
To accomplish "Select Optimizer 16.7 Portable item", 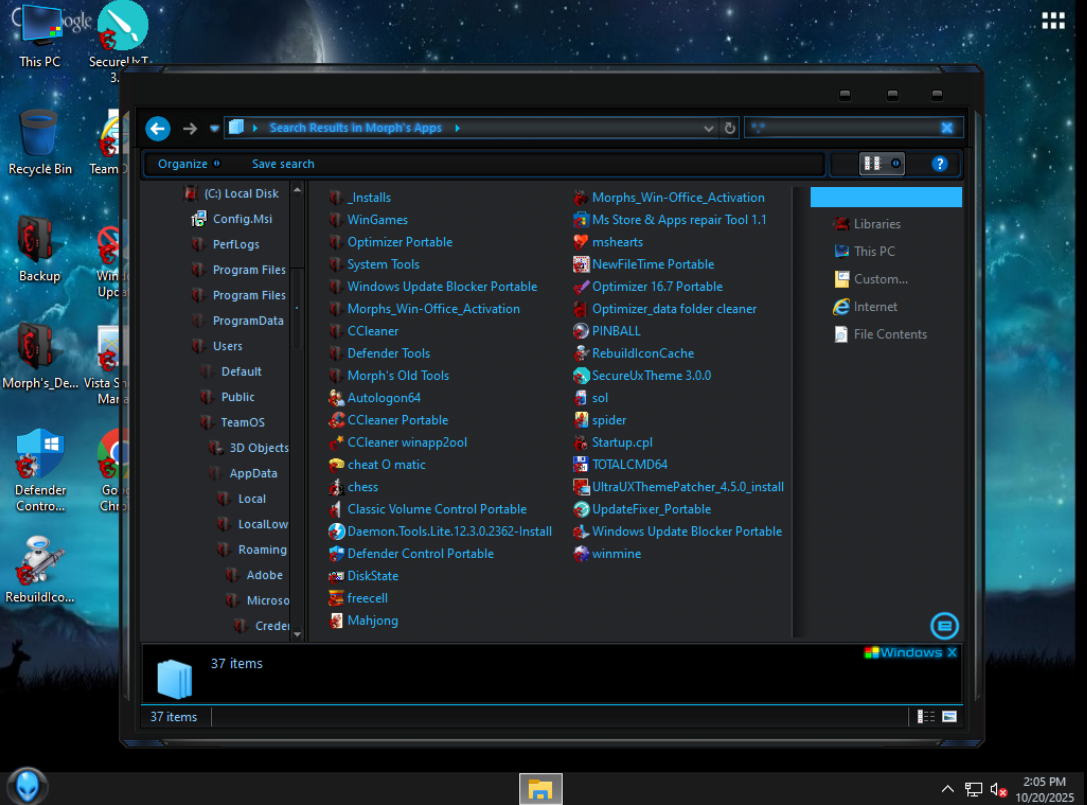I will point(647,286).
